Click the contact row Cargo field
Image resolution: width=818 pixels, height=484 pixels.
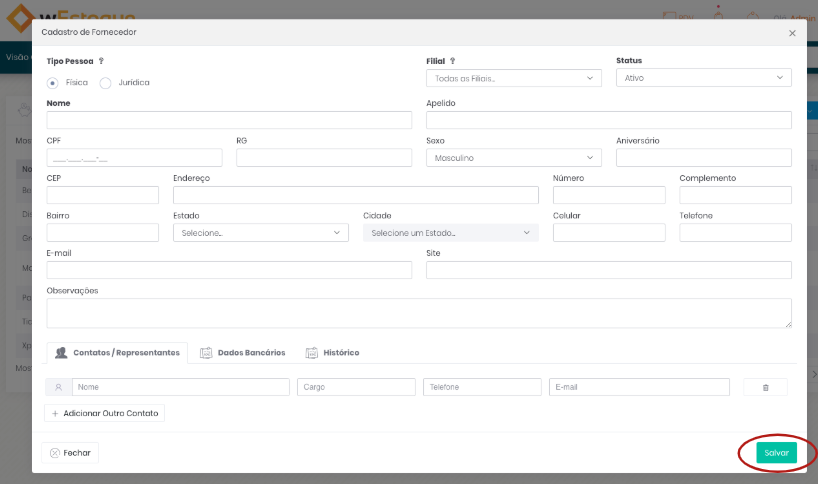tap(356, 387)
